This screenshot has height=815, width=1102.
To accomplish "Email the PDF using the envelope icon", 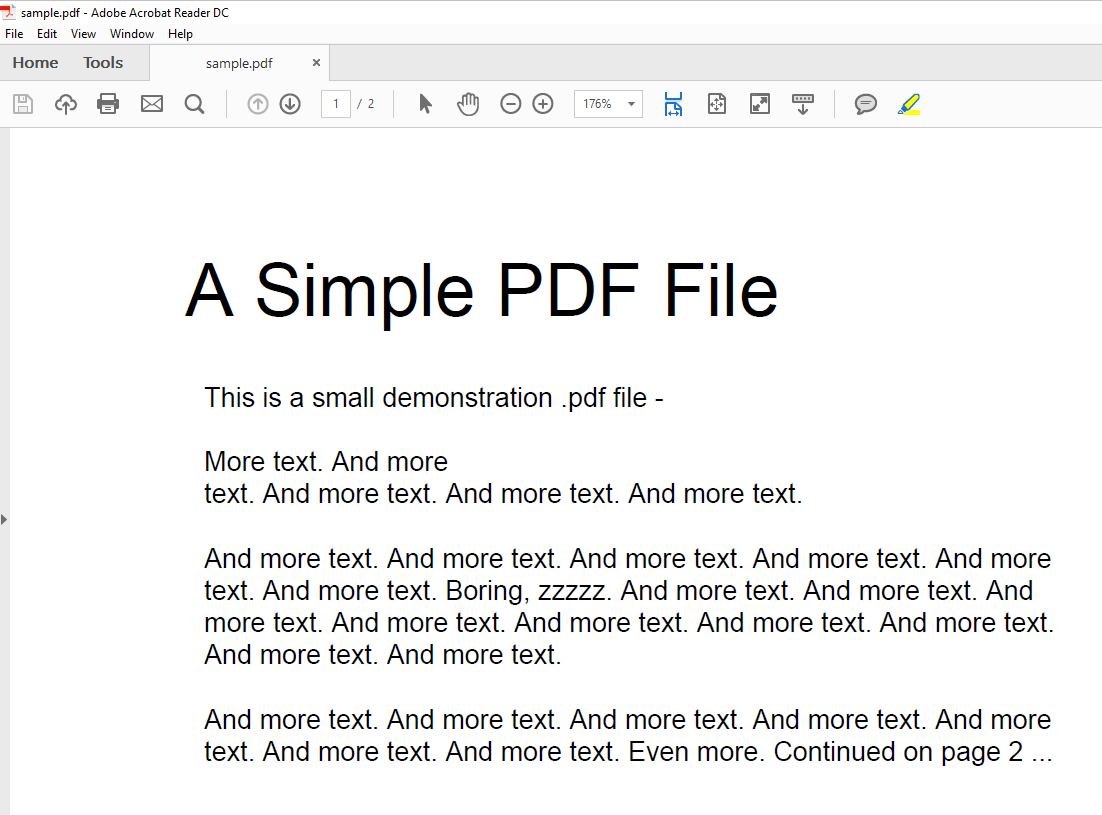I will point(151,103).
